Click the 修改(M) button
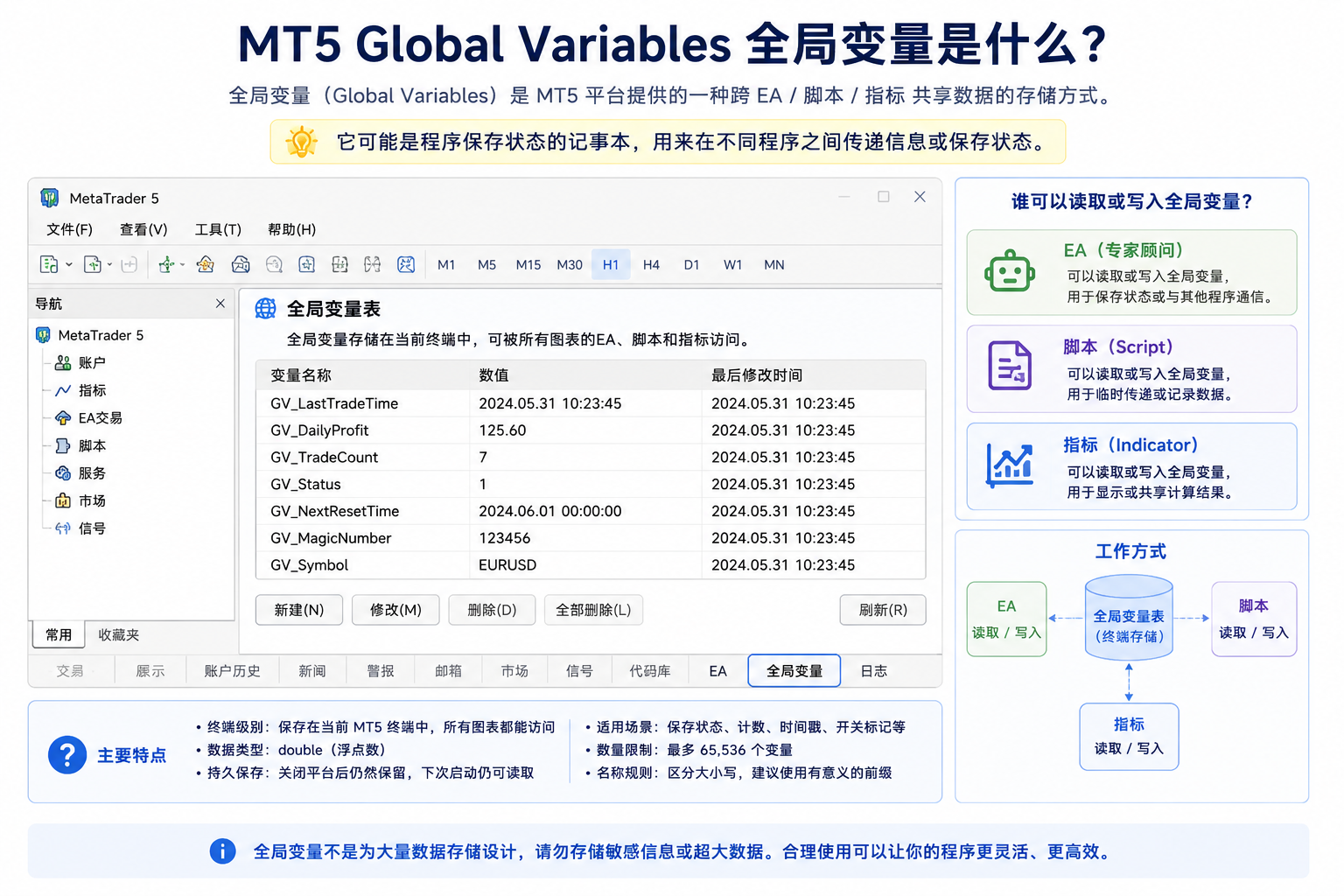Image resolution: width=1344 pixels, height=896 pixels. 395,610
